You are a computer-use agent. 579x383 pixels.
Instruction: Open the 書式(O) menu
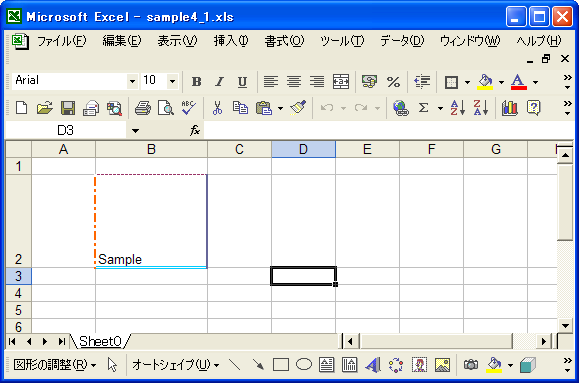(284, 41)
